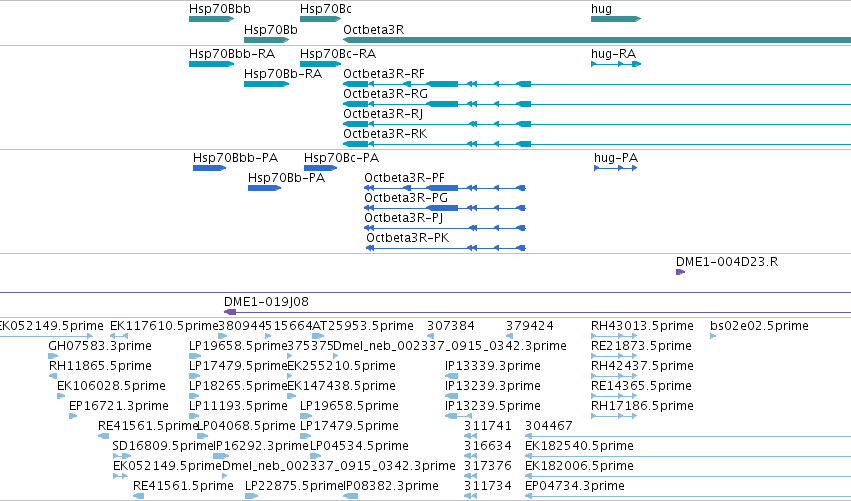Click EST IP13239.5prime
This screenshot has height=501, width=851.
tap(458, 417)
